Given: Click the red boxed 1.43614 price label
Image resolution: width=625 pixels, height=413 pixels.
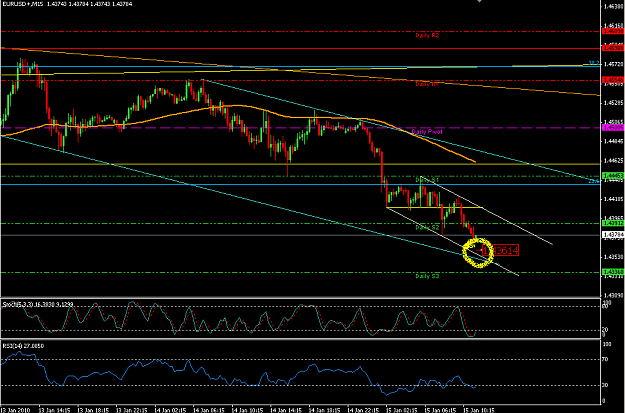Looking at the screenshot, I should click(x=501, y=250).
